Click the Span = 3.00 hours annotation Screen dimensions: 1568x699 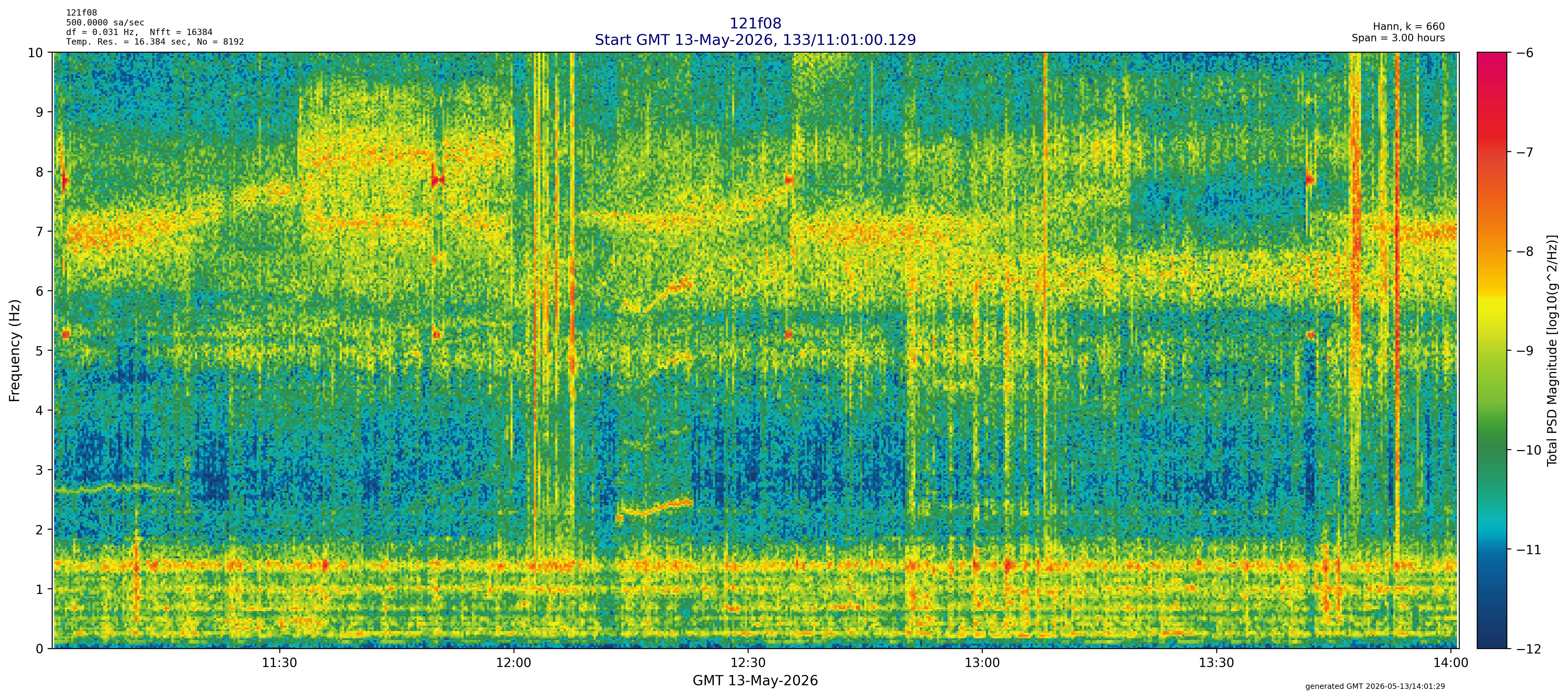1398,38
